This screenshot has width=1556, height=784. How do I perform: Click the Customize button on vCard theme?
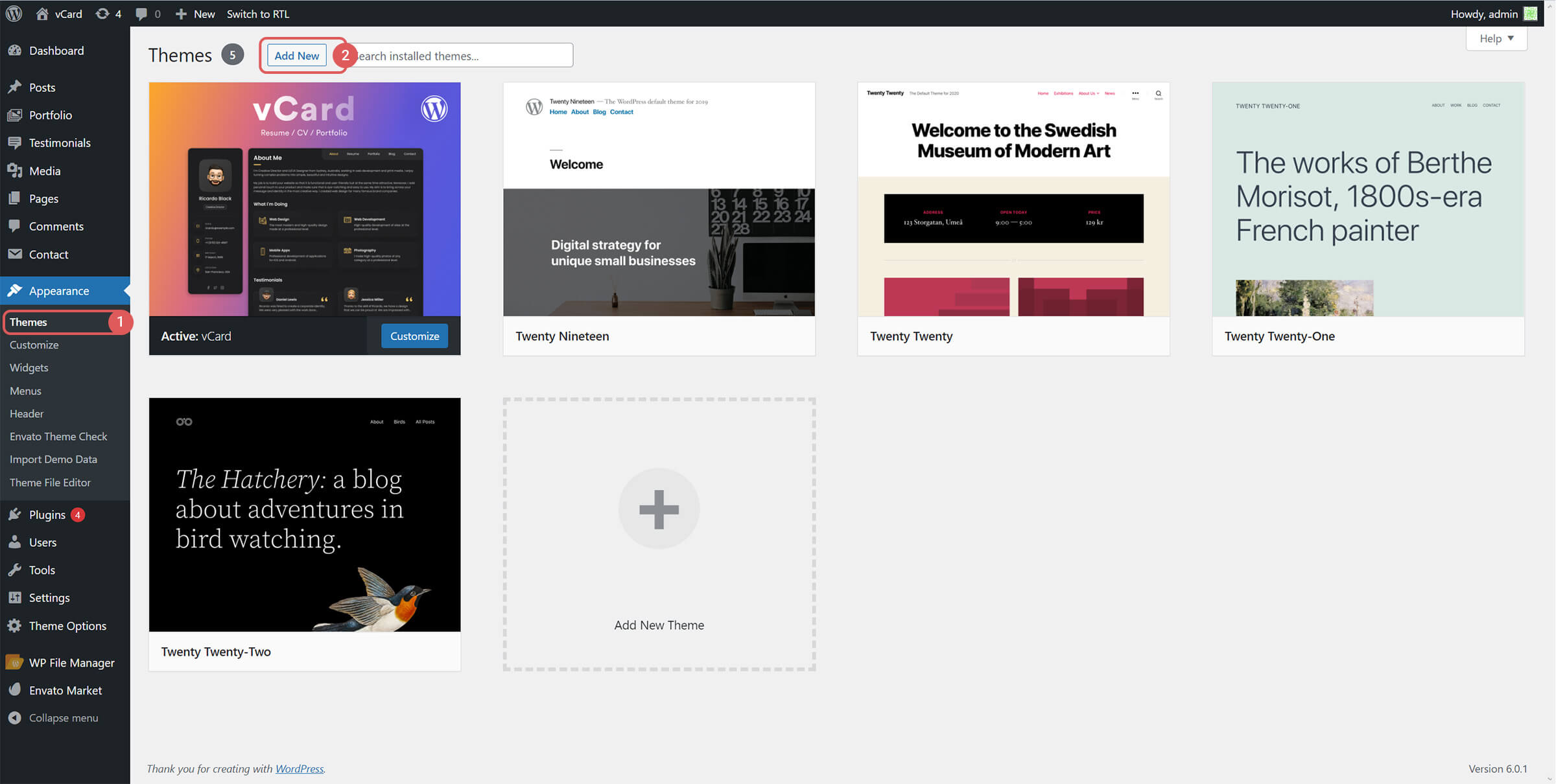414,336
